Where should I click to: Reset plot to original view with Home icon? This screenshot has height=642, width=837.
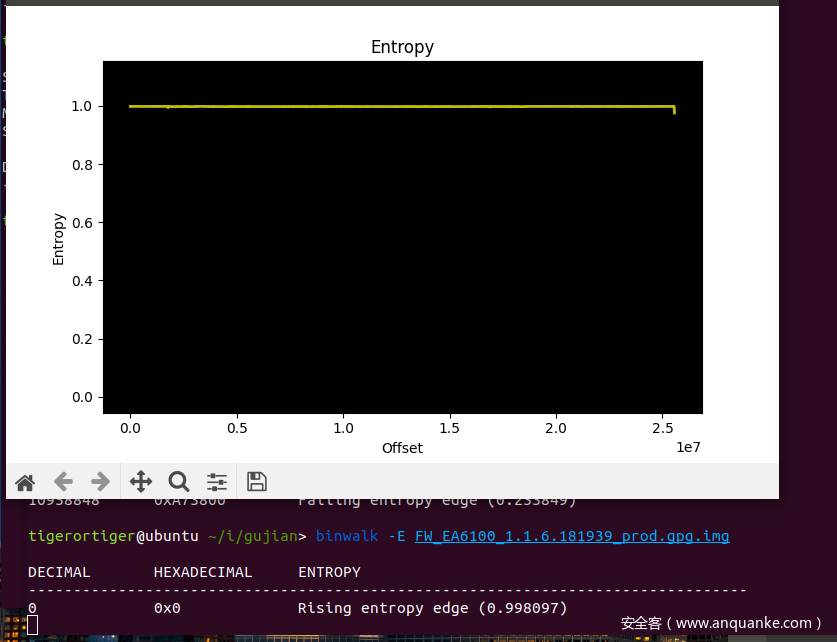pyautogui.click(x=25, y=482)
